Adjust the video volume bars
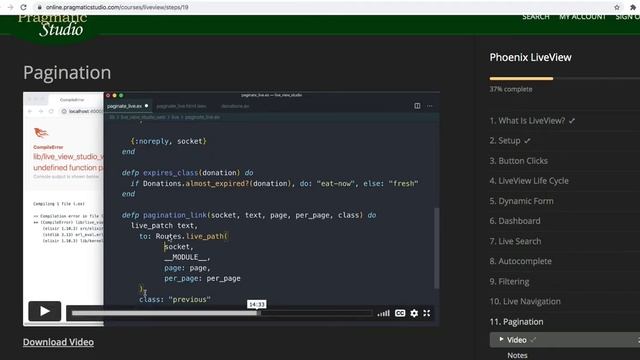This screenshot has width=640, height=360. pyautogui.click(x=383, y=313)
